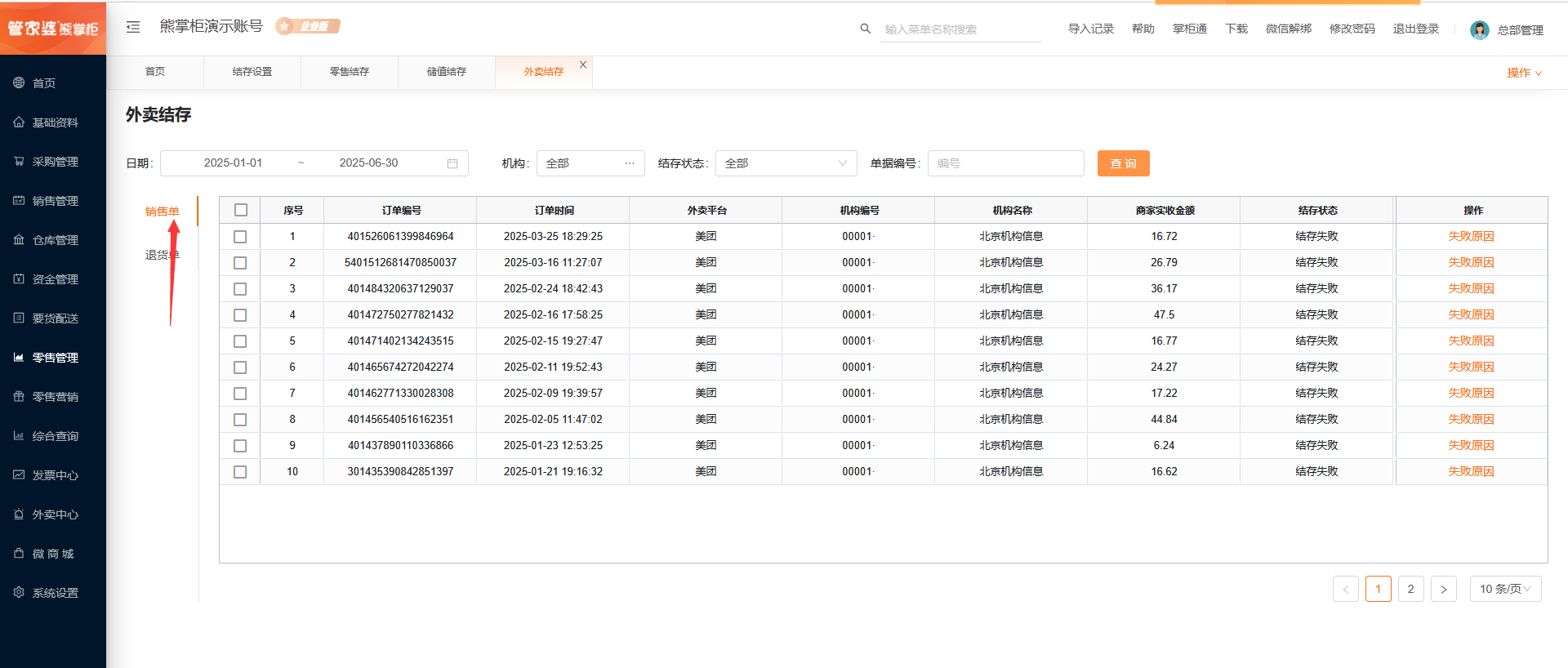Expand the 操作 dropdown at top right
Viewport: 1568px width, 668px height.
coord(1524,73)
